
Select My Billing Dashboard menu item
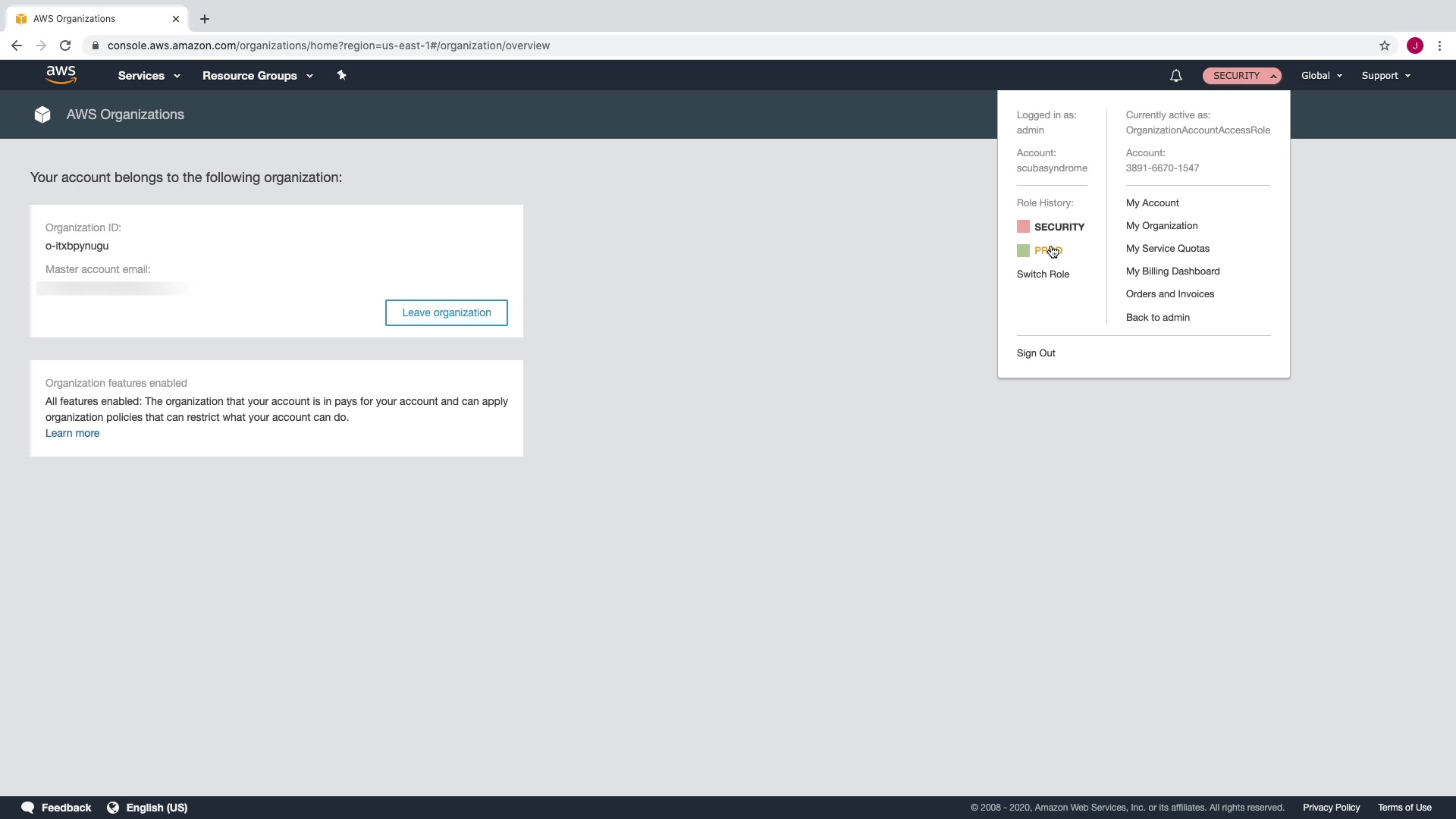1172,271
